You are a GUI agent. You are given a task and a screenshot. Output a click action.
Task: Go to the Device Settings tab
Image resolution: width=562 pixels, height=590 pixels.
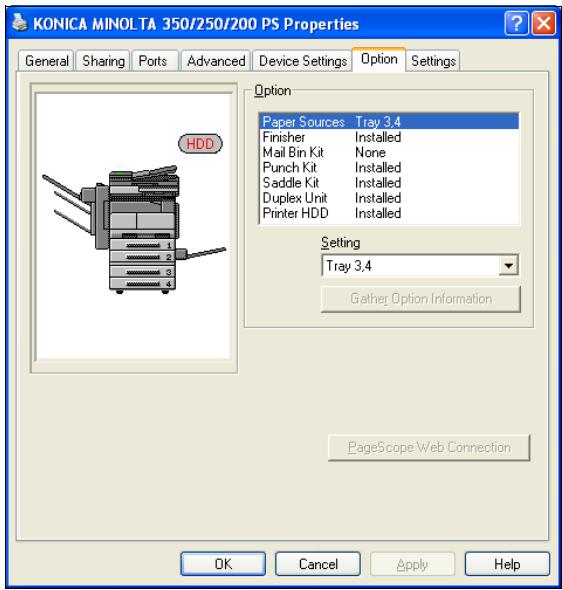click(303, 61)
